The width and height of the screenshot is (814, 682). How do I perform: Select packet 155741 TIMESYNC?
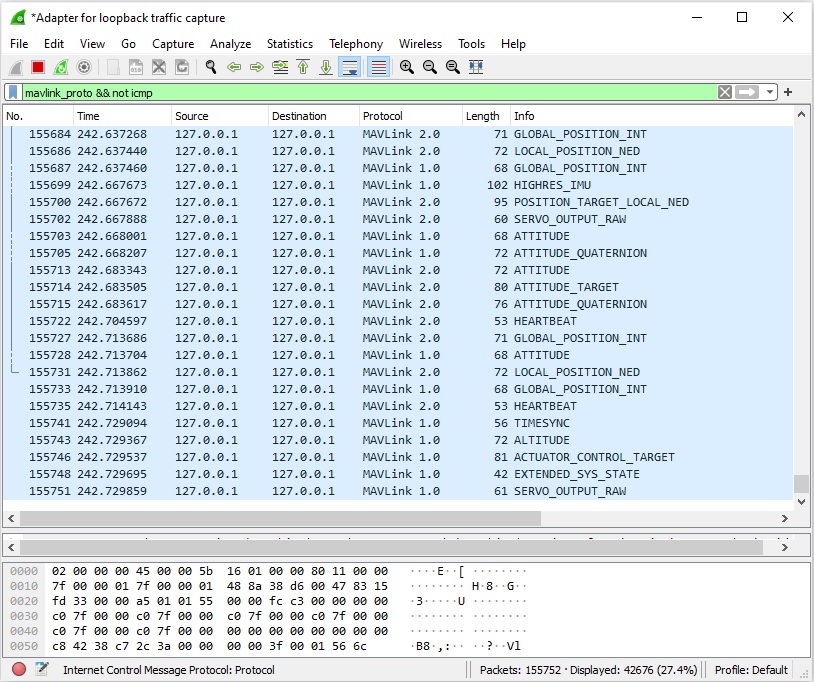(398, 423)
